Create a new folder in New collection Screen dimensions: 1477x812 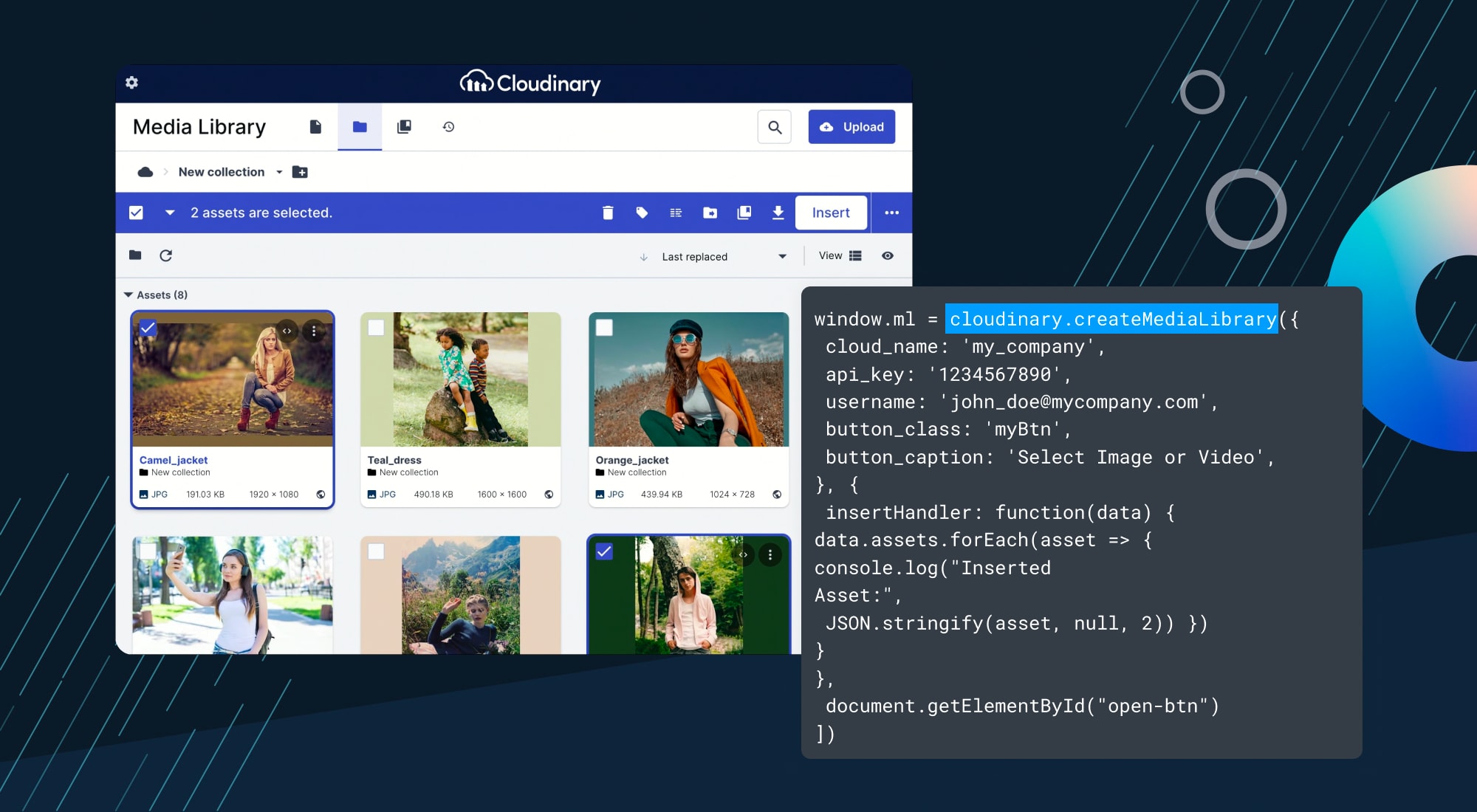[300, 171]
